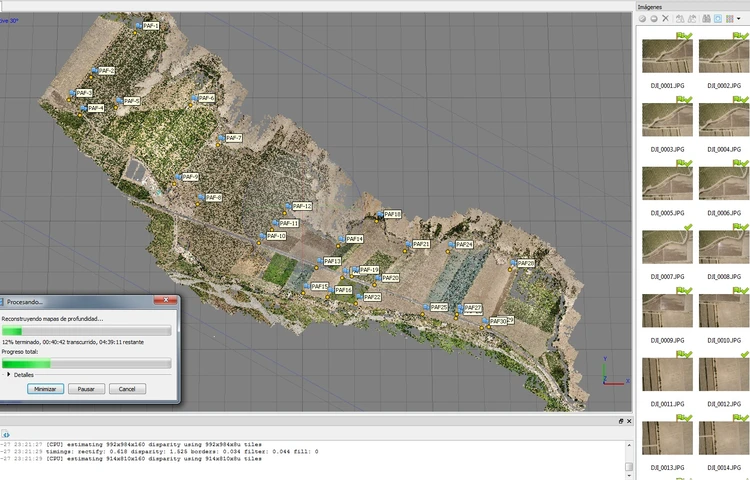Select the PAF18 marker flag
This screenshot has width=750, height=480.
coord(380,215)
